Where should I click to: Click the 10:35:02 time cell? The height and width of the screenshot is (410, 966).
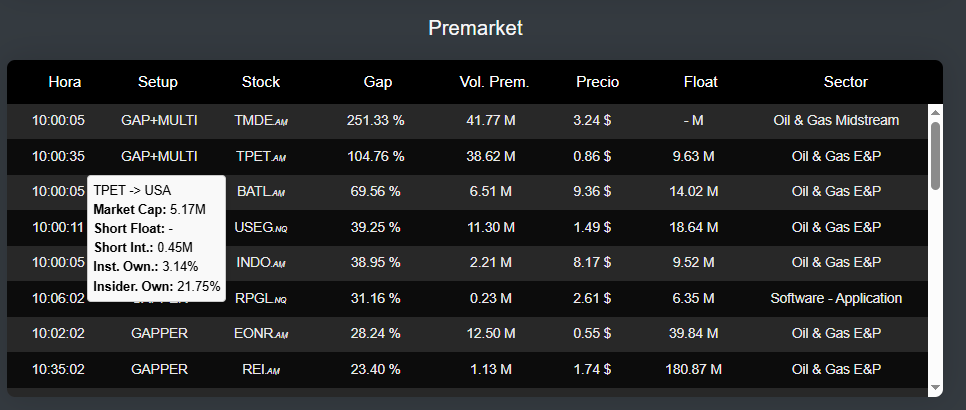pyautogui.click(x=59, y=369)
